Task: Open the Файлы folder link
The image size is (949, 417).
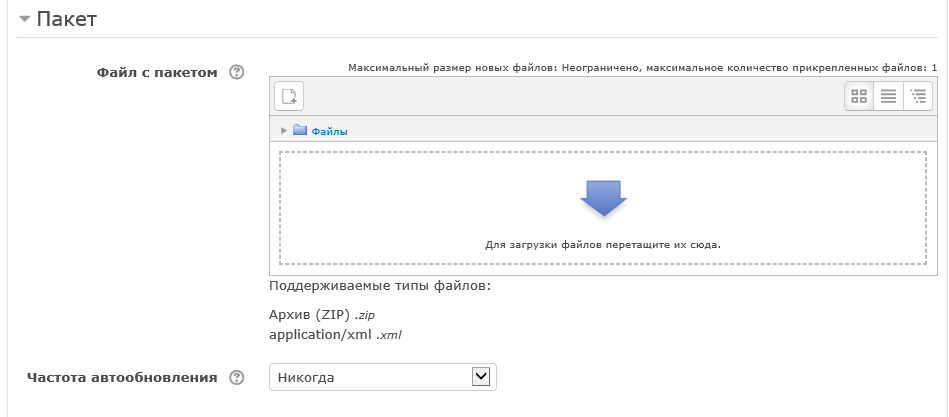Action: pyautogui.click(x=329, y=131)
